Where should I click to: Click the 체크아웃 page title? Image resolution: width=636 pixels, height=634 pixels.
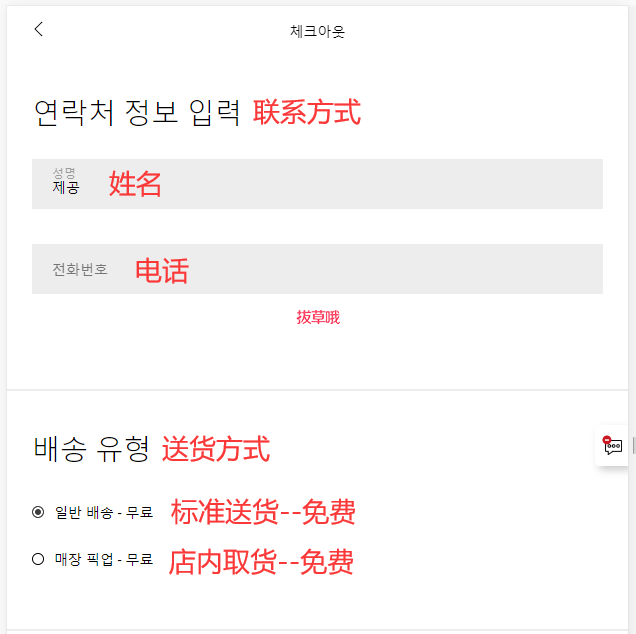[x=317, y=31]
